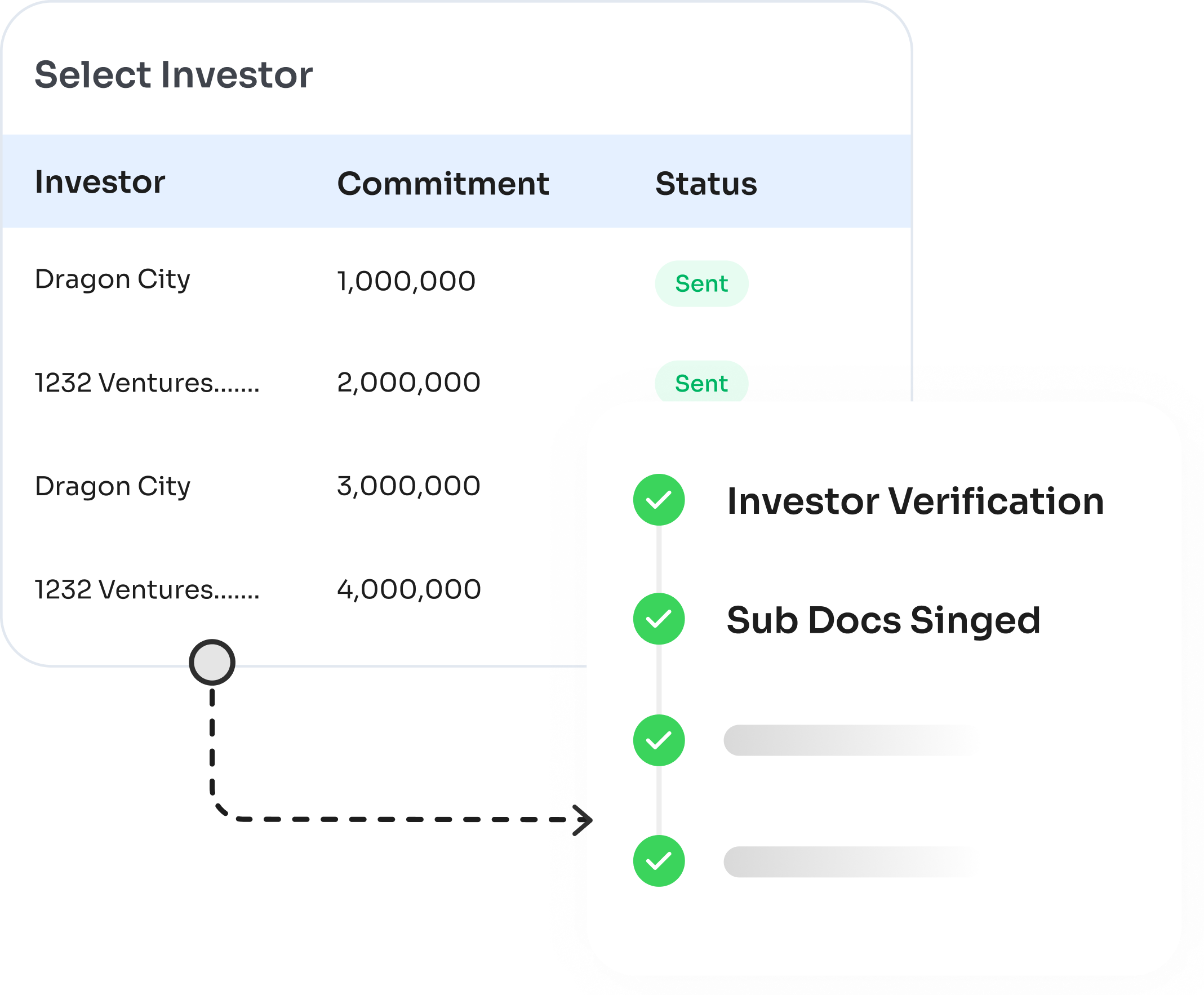Sort by the Status column header
This screenshot has width=1204, height=995.
706,184
